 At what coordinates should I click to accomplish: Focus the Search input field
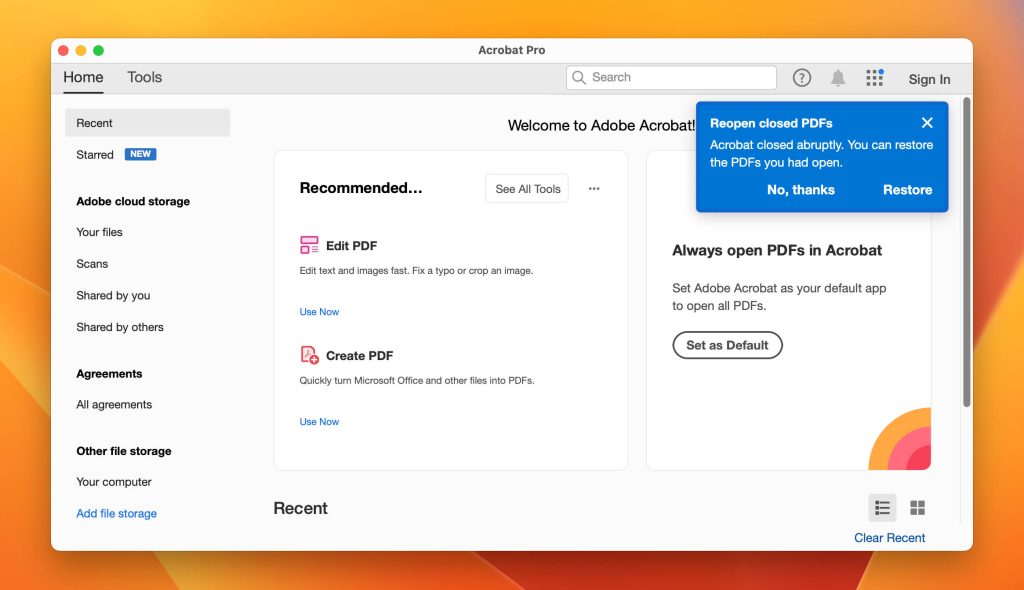pos(671,77)
